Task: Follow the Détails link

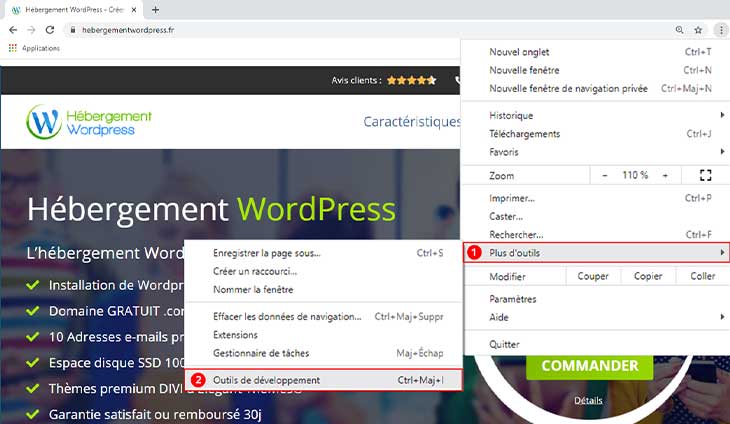Action: point(588,400)
